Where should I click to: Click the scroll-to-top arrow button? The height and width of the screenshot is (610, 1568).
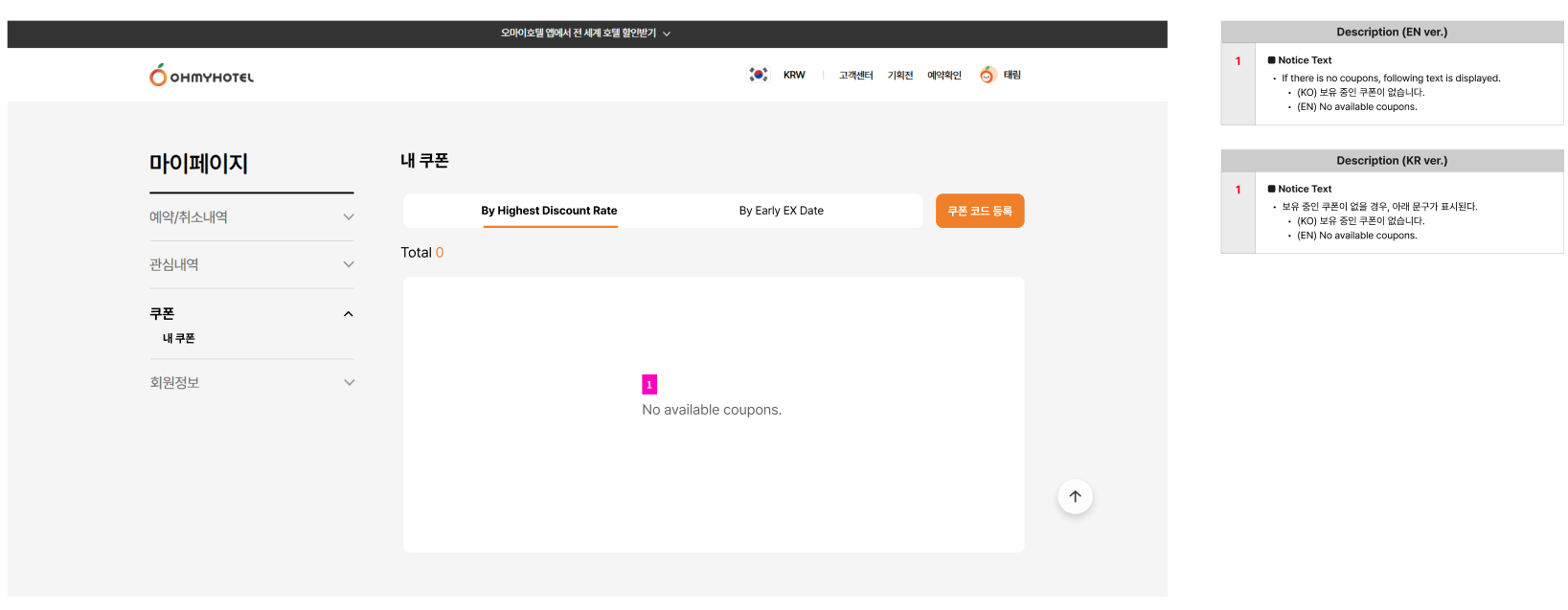(x=1075, y=496)
